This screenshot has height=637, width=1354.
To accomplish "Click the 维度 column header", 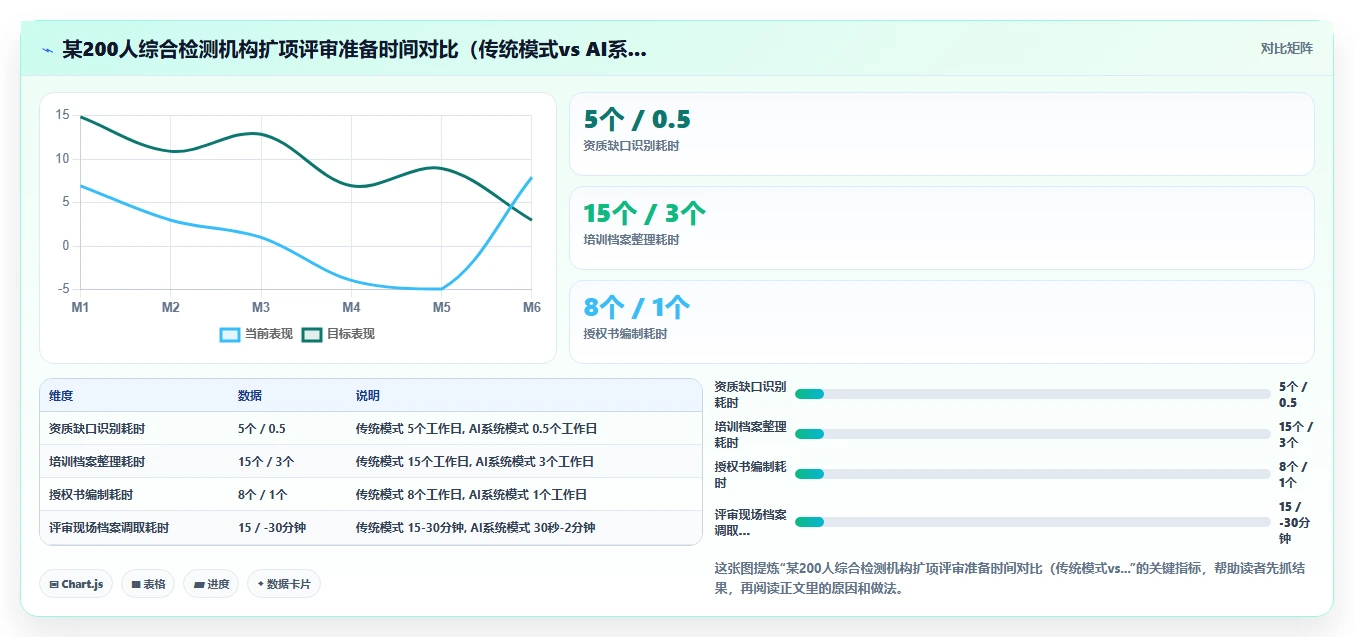I will 61,396.
